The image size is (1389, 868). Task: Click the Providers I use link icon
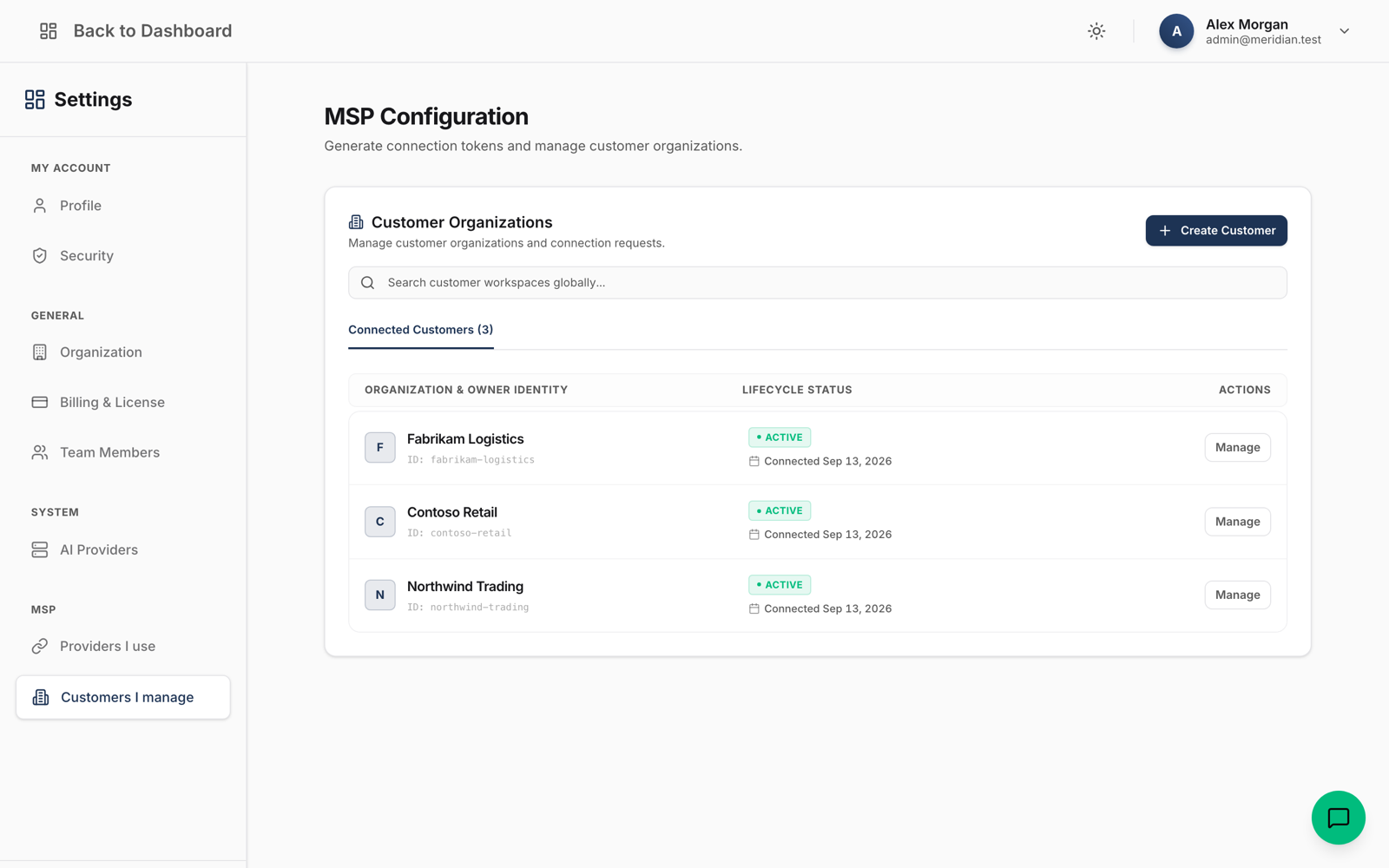[40, 647]
